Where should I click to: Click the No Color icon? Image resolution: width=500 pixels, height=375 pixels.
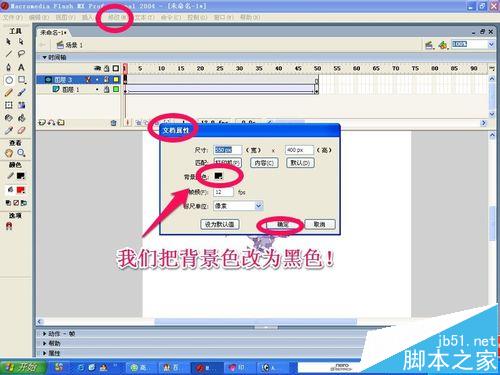[16, 203]
